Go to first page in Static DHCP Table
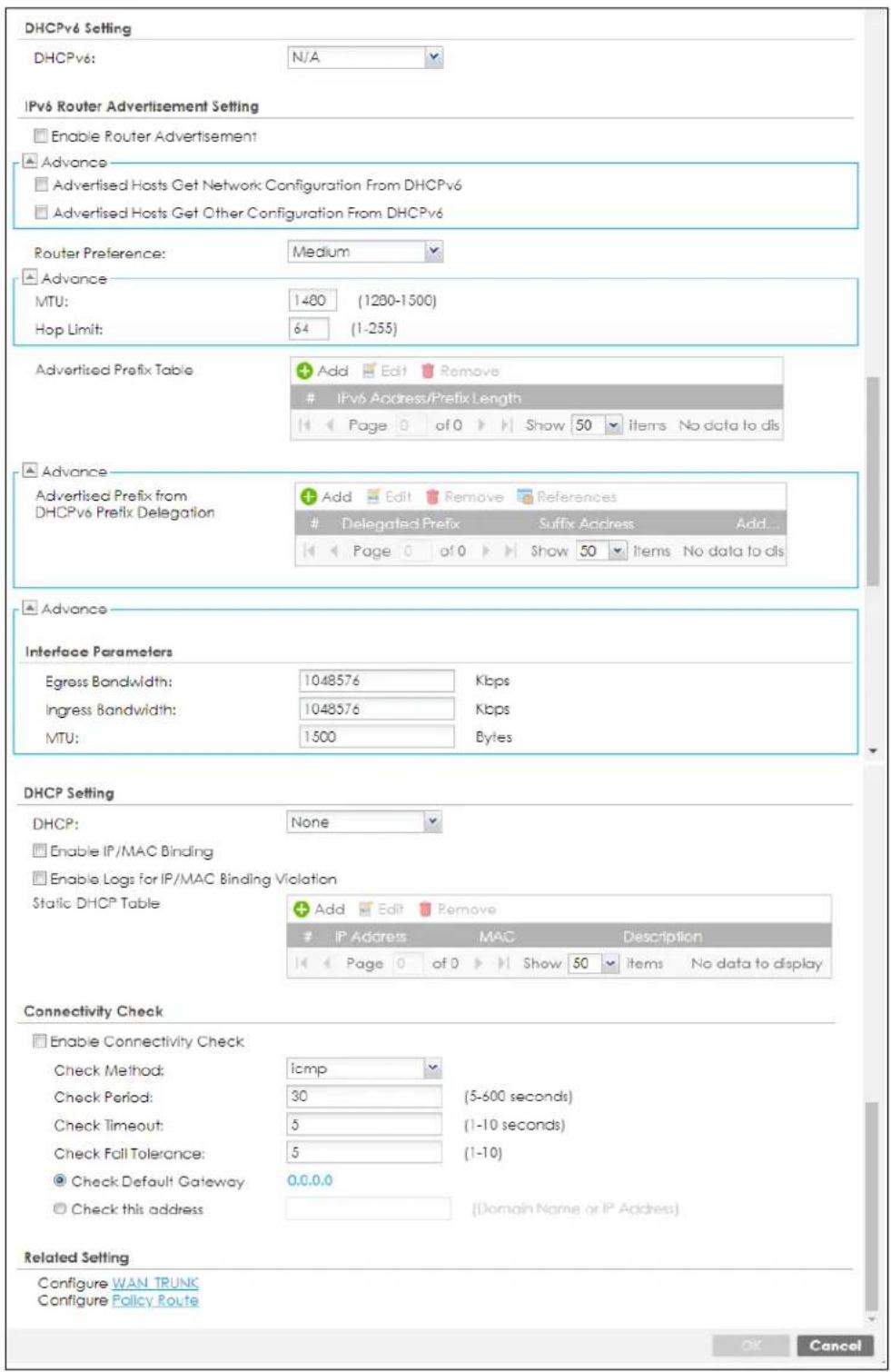This screenshot has width=891, height=1372. tap(302, 963)
